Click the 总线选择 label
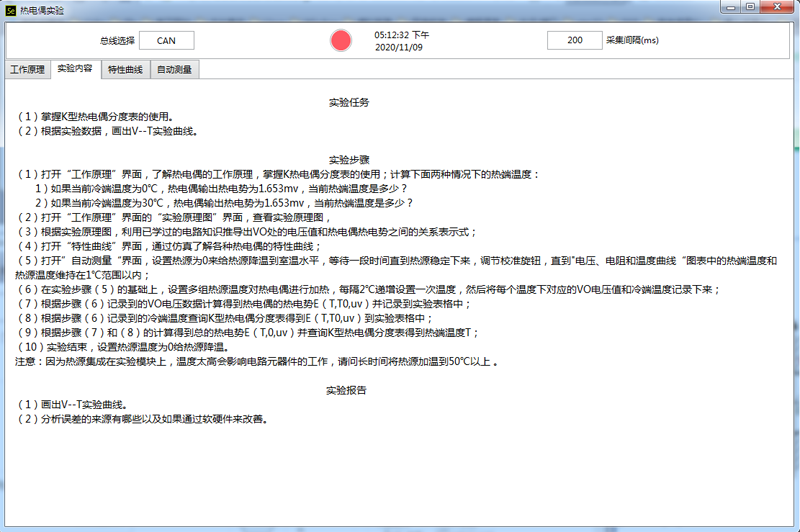Viewport: 800px width, 532px height. [116, 41]
